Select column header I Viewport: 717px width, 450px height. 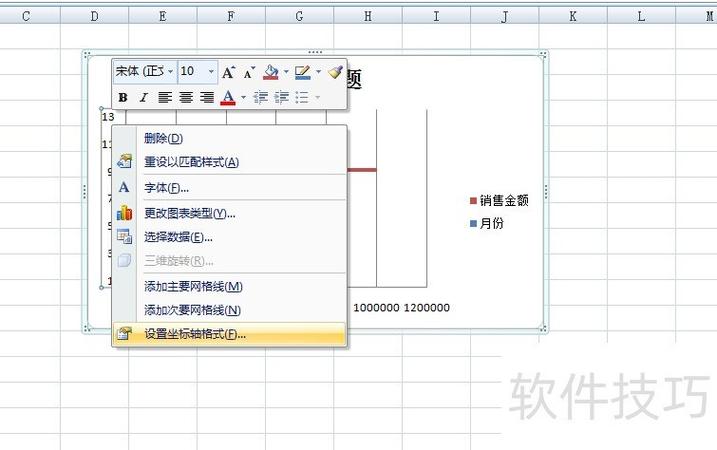point(436,16)
